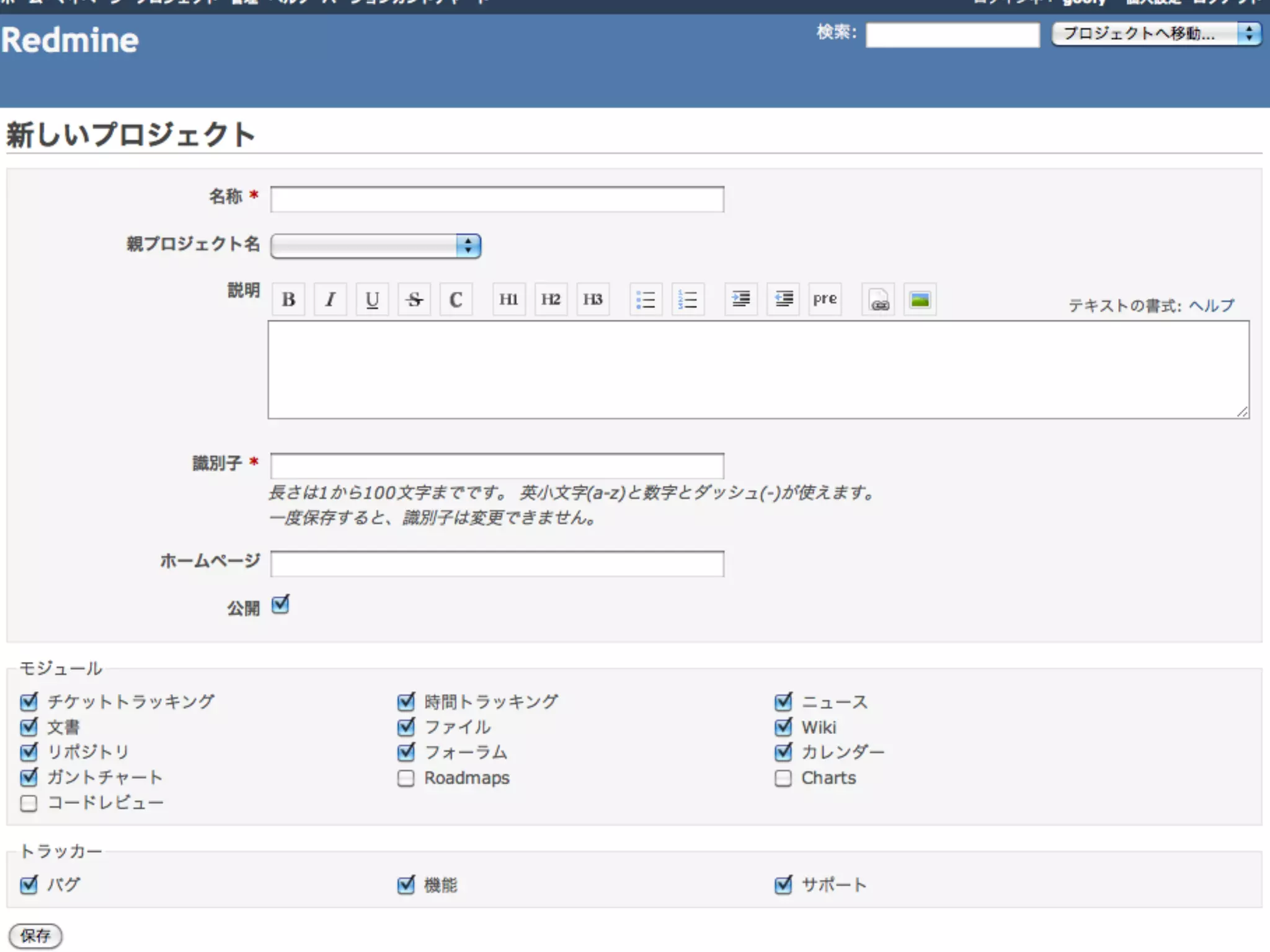
Task: Insert H2 heading via toolbar
Action: [551, 300]
